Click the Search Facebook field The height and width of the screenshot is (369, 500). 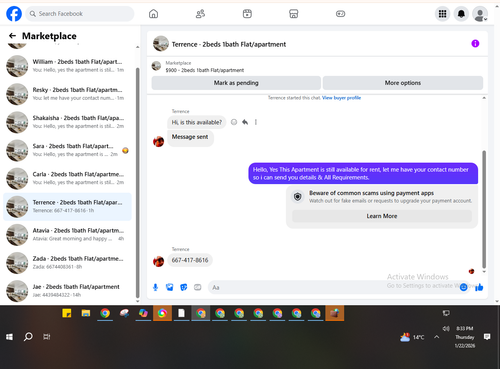80,14
